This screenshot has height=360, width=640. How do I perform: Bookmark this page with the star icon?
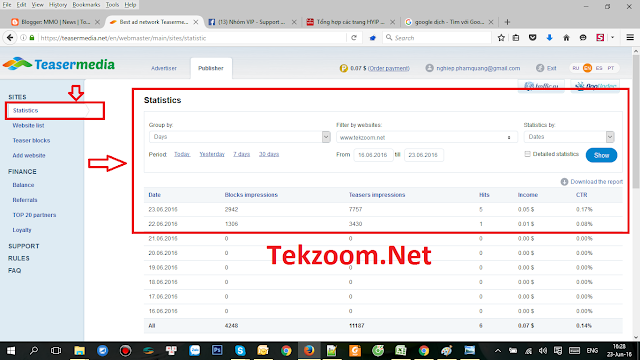tap(501, 38)
